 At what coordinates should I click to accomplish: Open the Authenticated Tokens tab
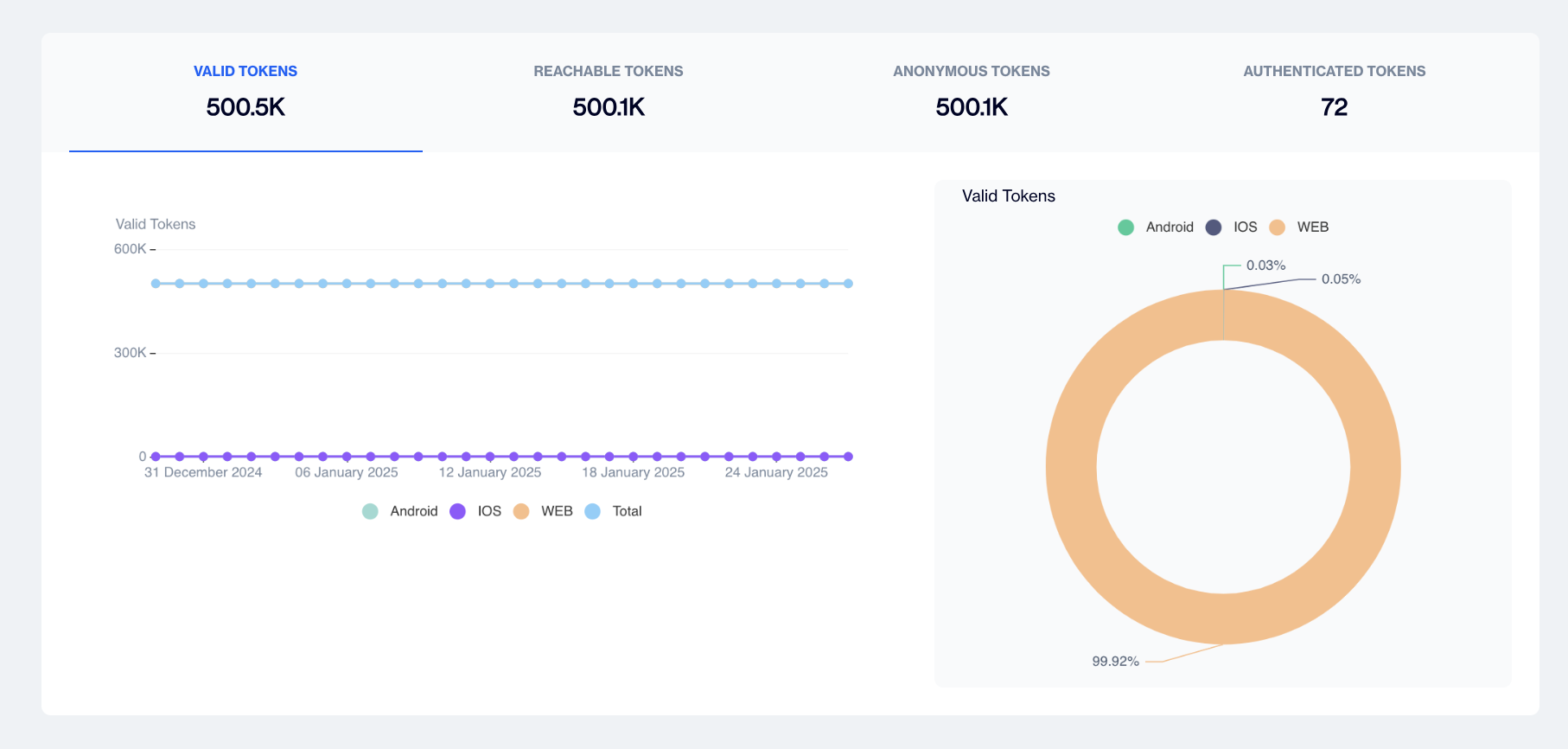1335,92
